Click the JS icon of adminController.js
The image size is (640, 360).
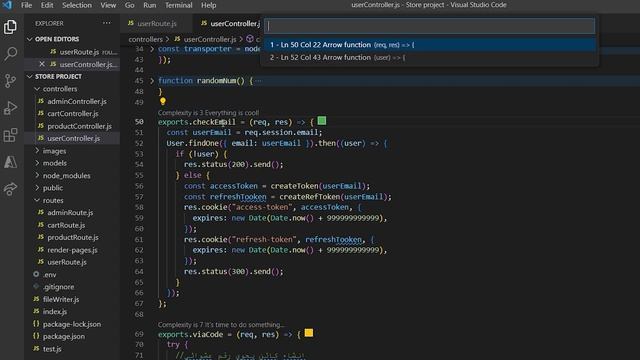(41, 101)
